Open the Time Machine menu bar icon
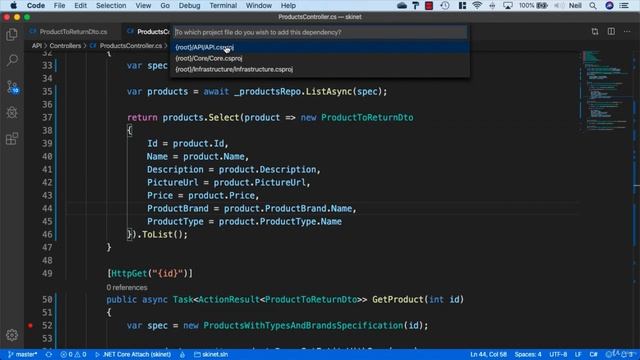This screenshot has width=640, height=360. point(445,5)
